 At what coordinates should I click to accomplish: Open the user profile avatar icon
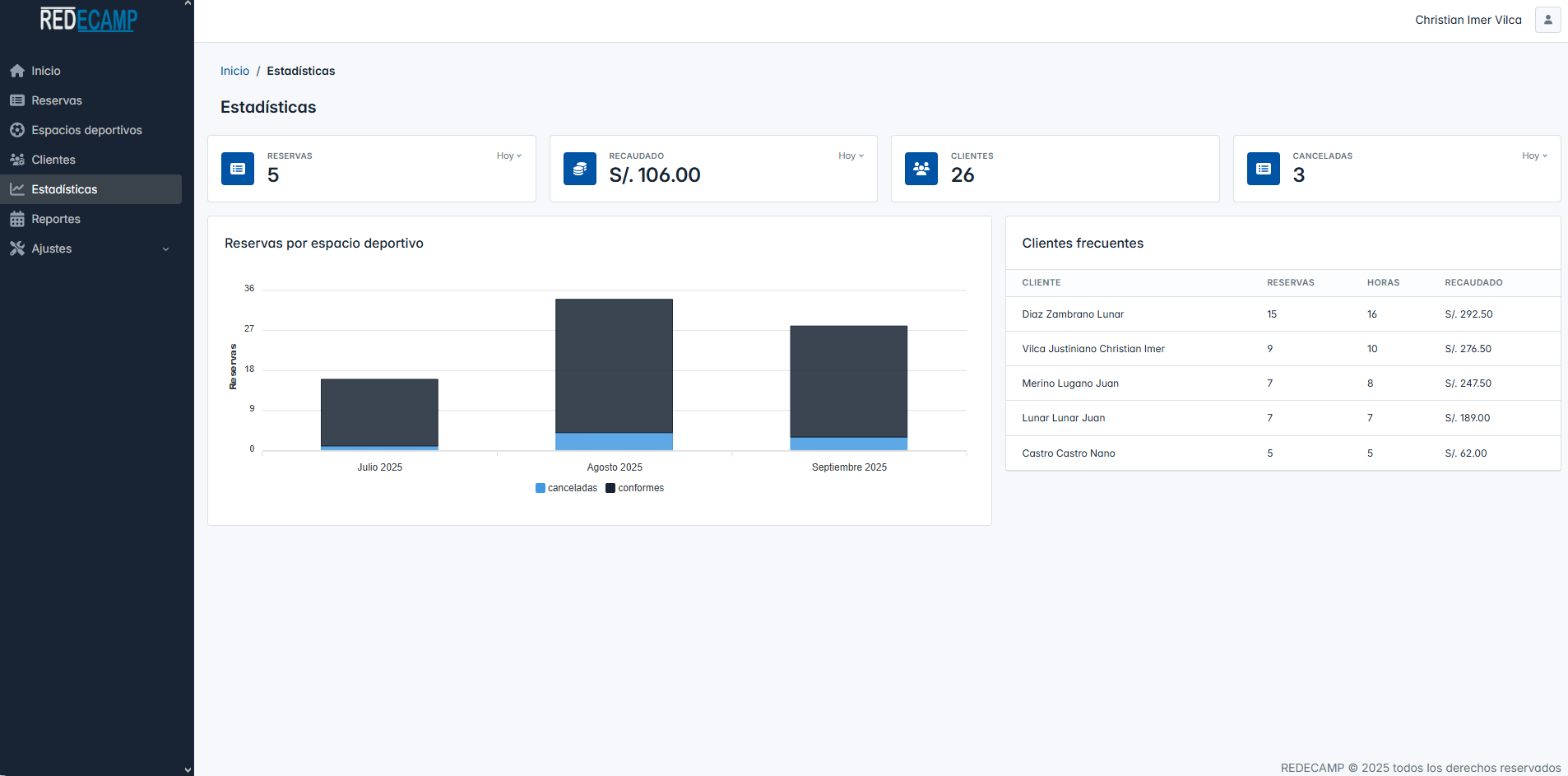click(x=1547, y=20)
